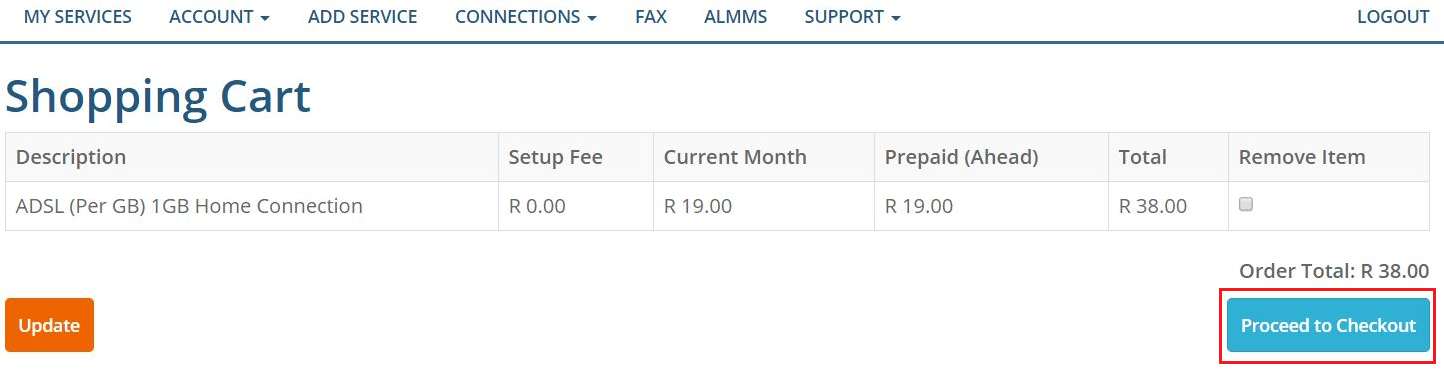
Task: Click the Order Total R 38.00 text
Action: pyautogui.click(x=1334, y=270)
